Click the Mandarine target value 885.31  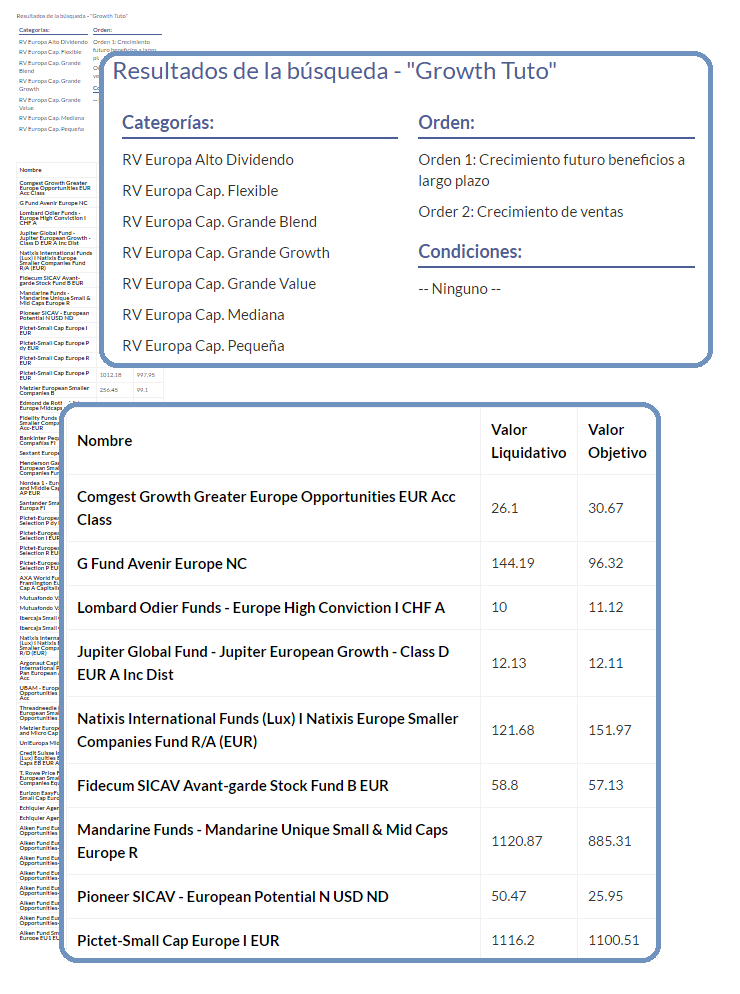pyautogui.click(x=609, y=841)
